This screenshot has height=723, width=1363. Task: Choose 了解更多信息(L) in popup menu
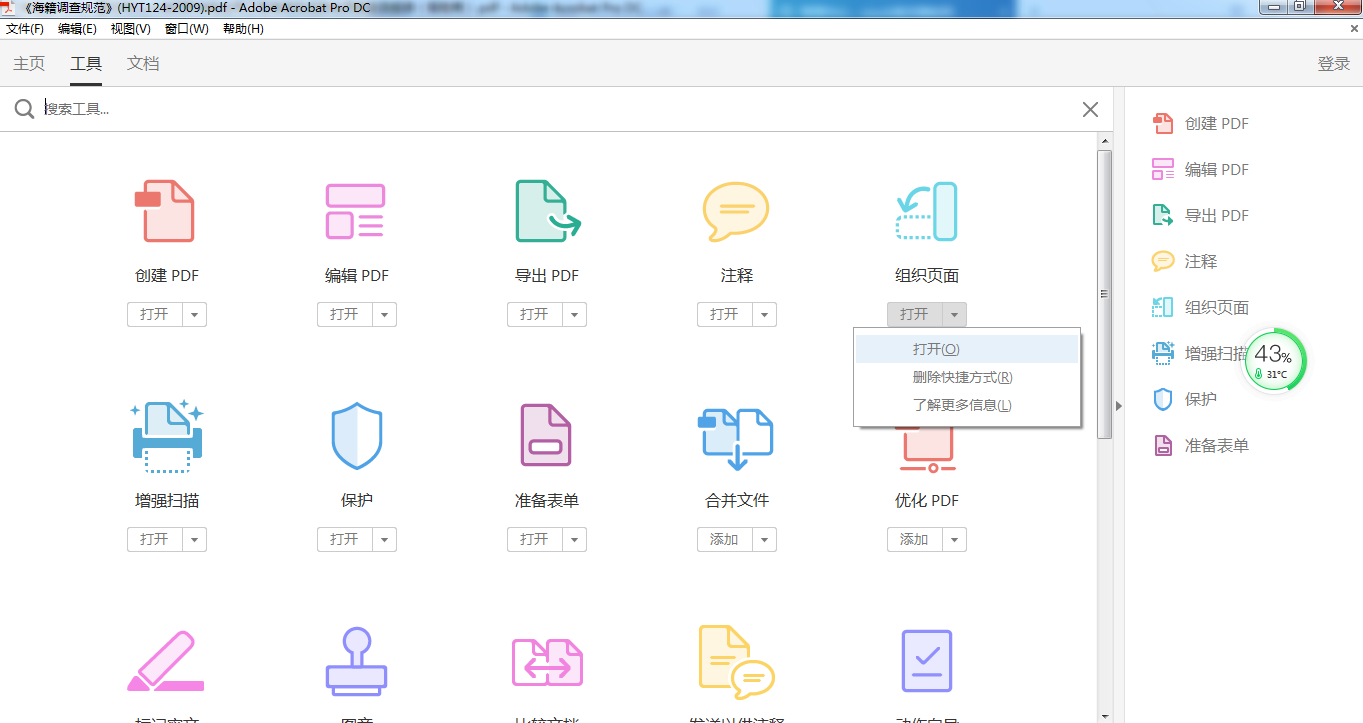click(967, 405)
